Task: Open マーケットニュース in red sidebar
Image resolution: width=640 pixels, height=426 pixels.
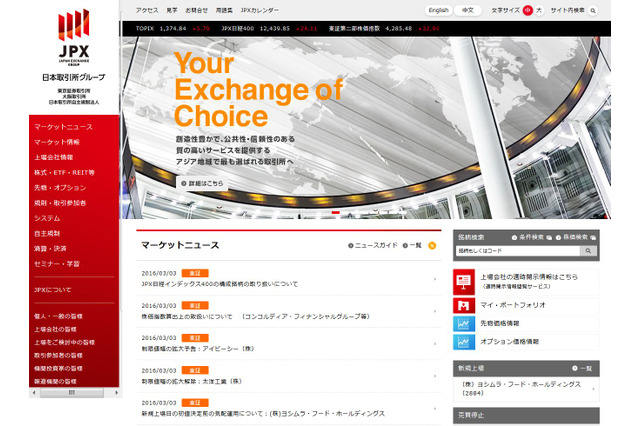Action: click(x=63, y=127)
